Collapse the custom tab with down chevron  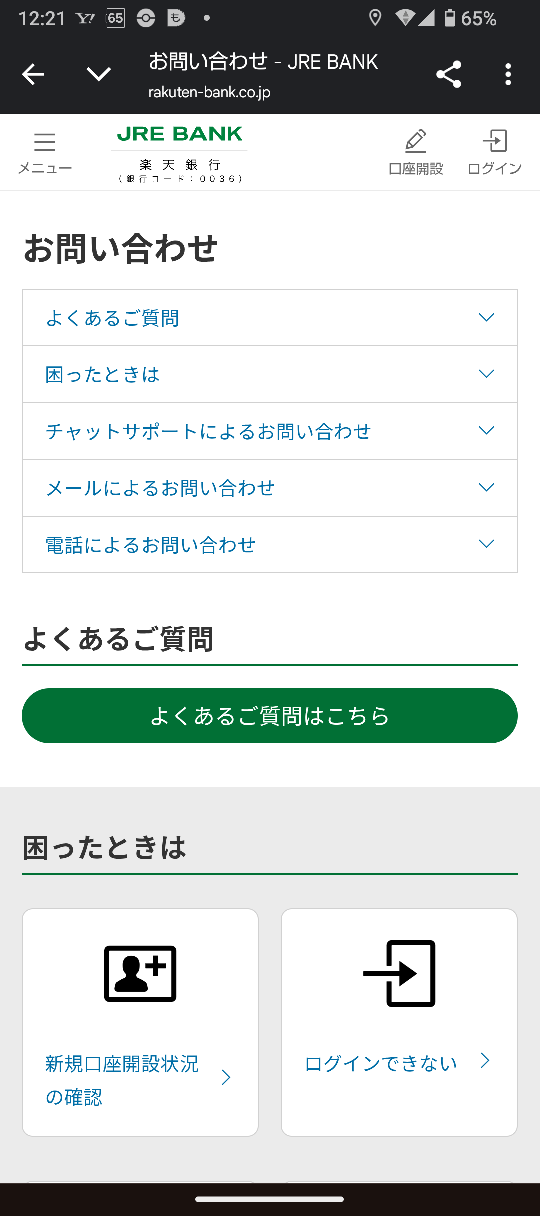(99, 74)
